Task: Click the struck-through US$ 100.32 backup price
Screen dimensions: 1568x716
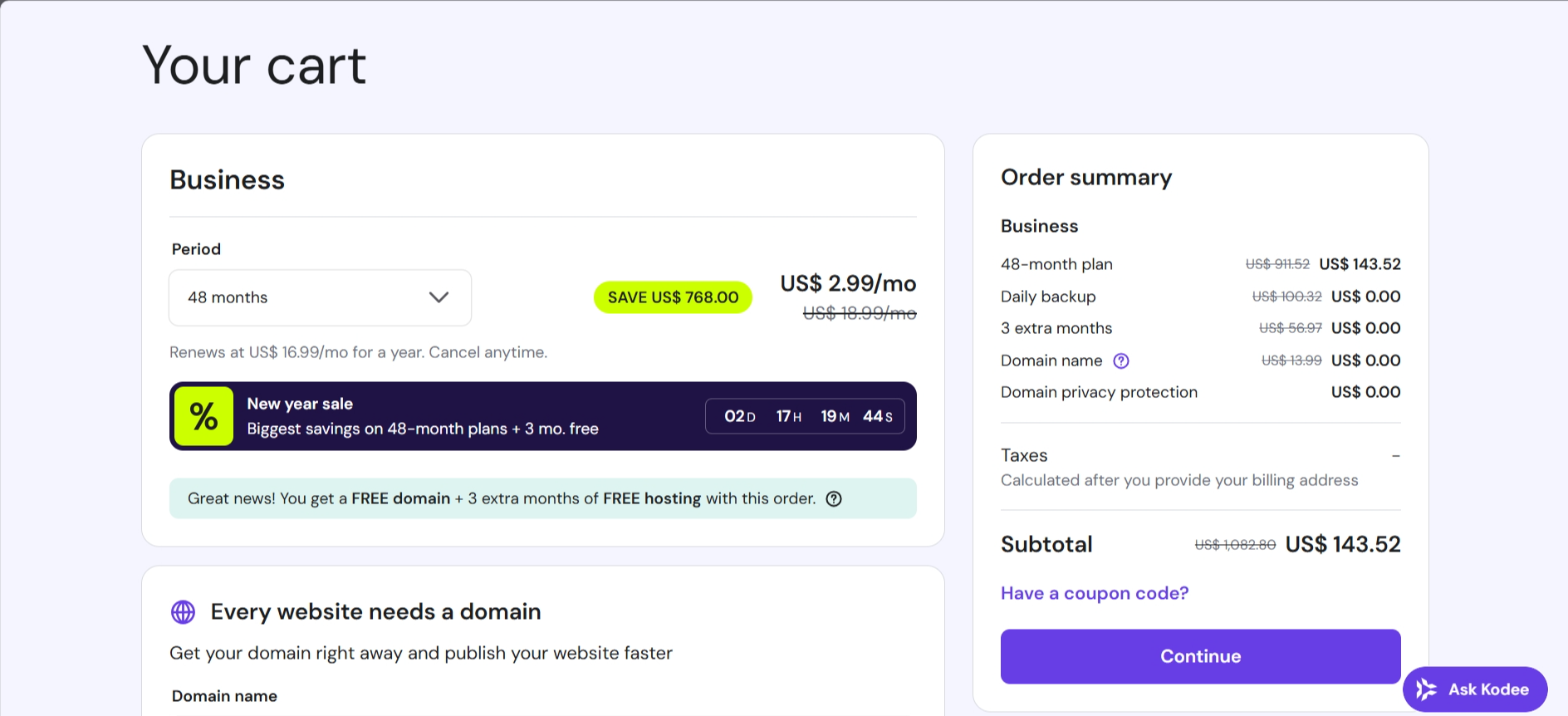Action: (1286, 297)
